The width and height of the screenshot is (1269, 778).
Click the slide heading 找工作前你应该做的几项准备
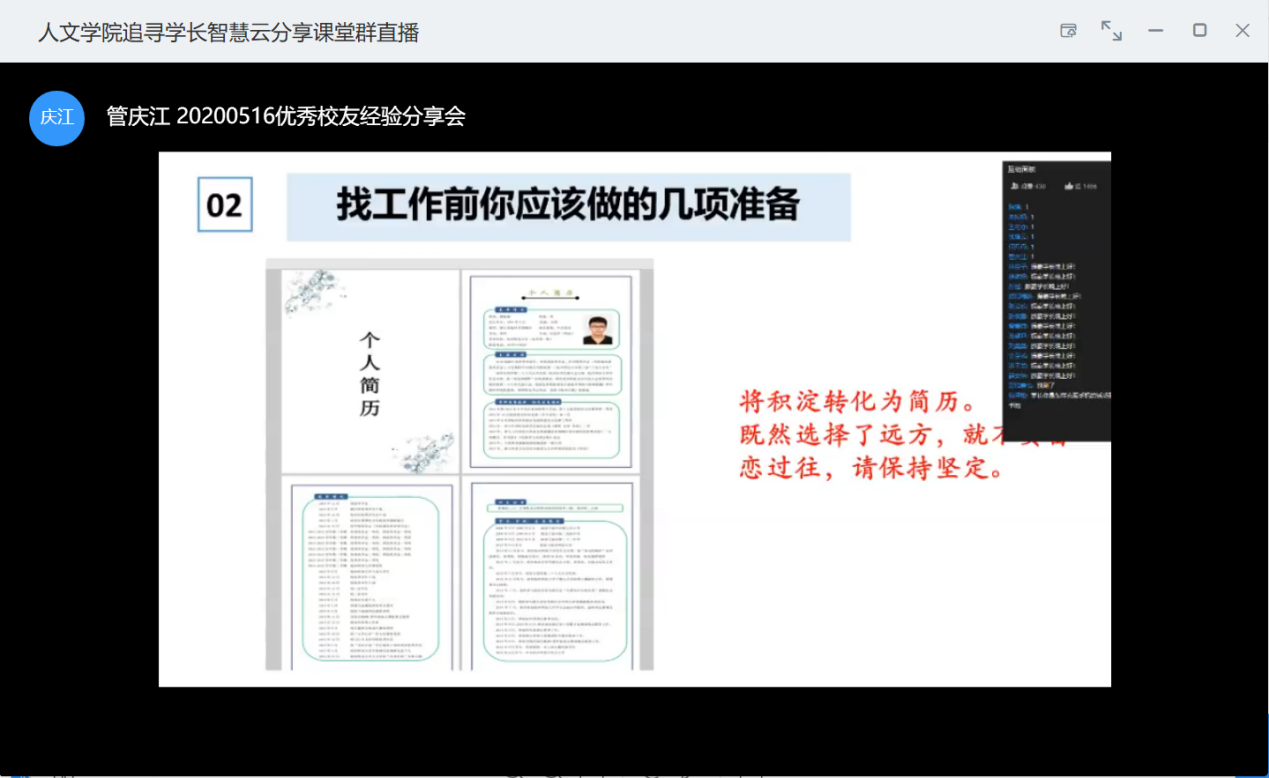pyautogui.click(x=568, y=206)
